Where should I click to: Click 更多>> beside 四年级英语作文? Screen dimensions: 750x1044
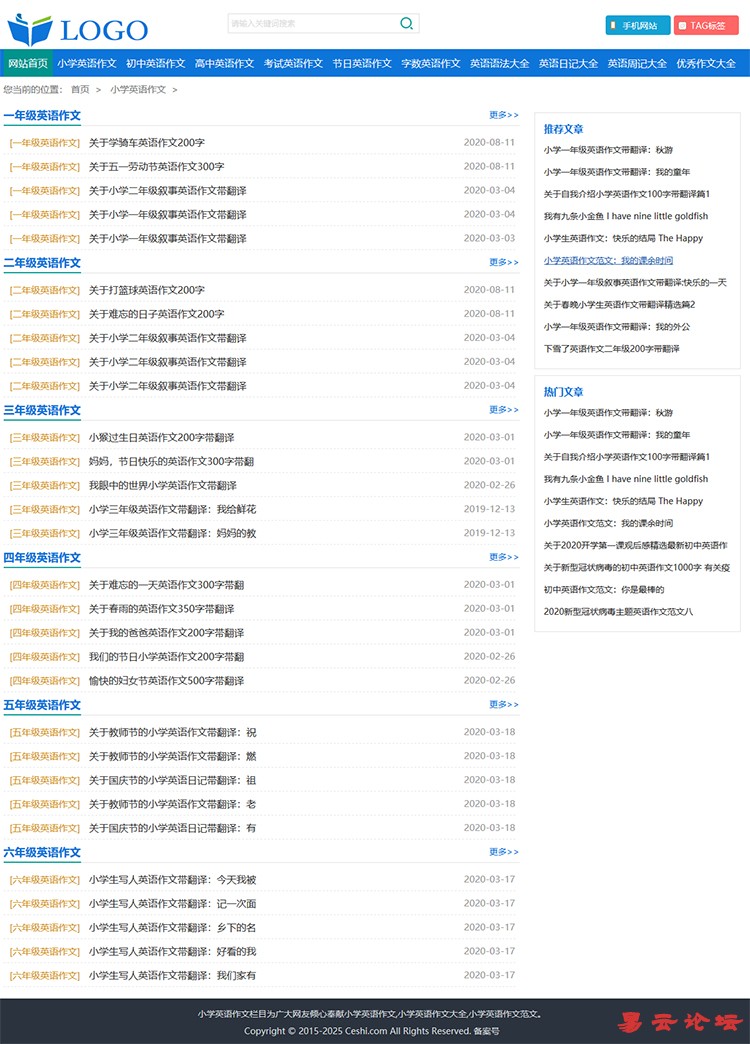click(x=504, y=557)
